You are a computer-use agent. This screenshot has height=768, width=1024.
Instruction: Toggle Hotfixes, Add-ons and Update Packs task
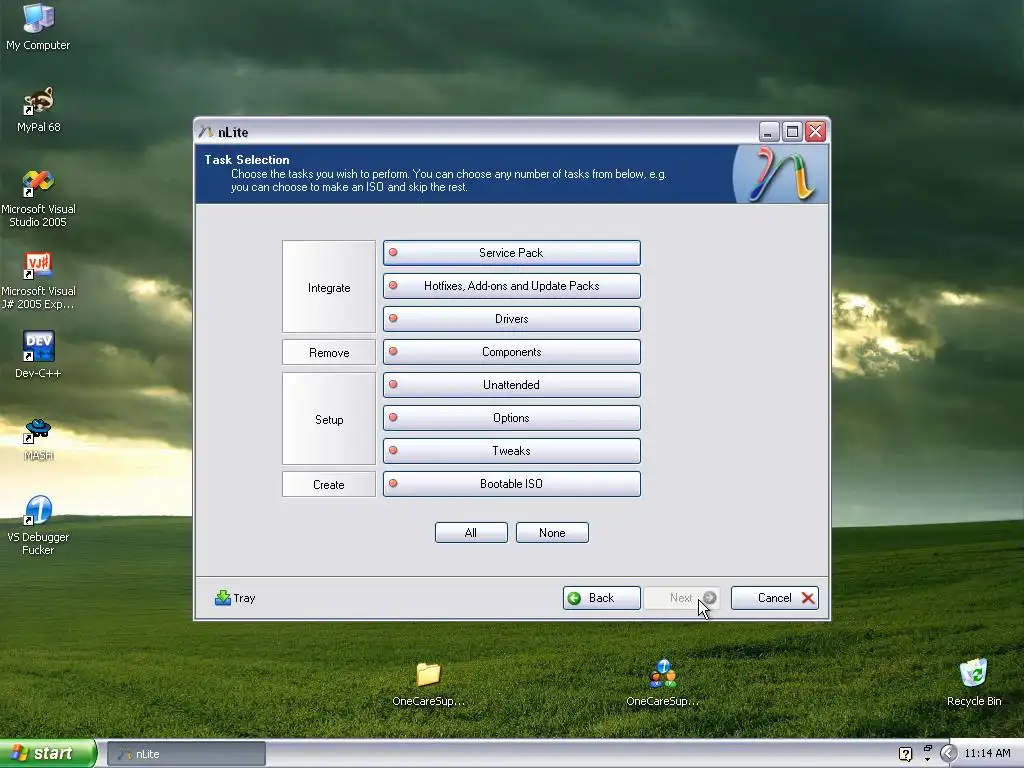(x=511, y=286)
